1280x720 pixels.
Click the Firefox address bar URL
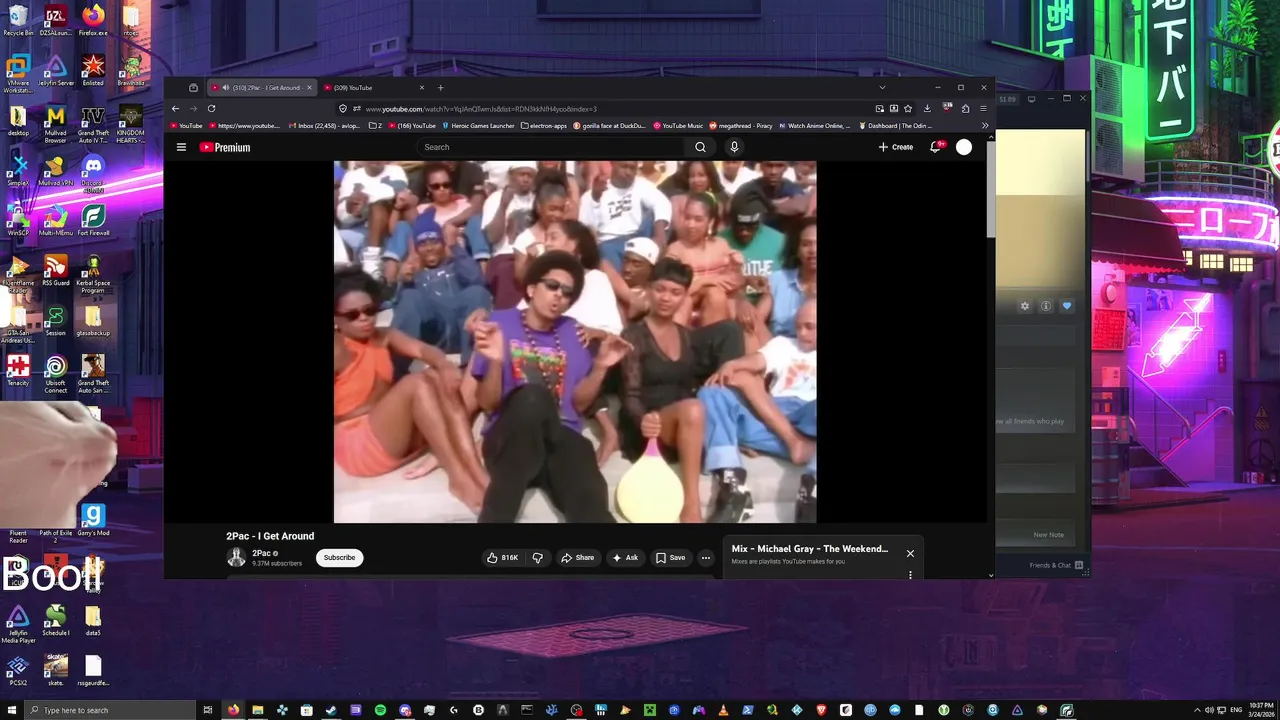[x=481, y=109]
